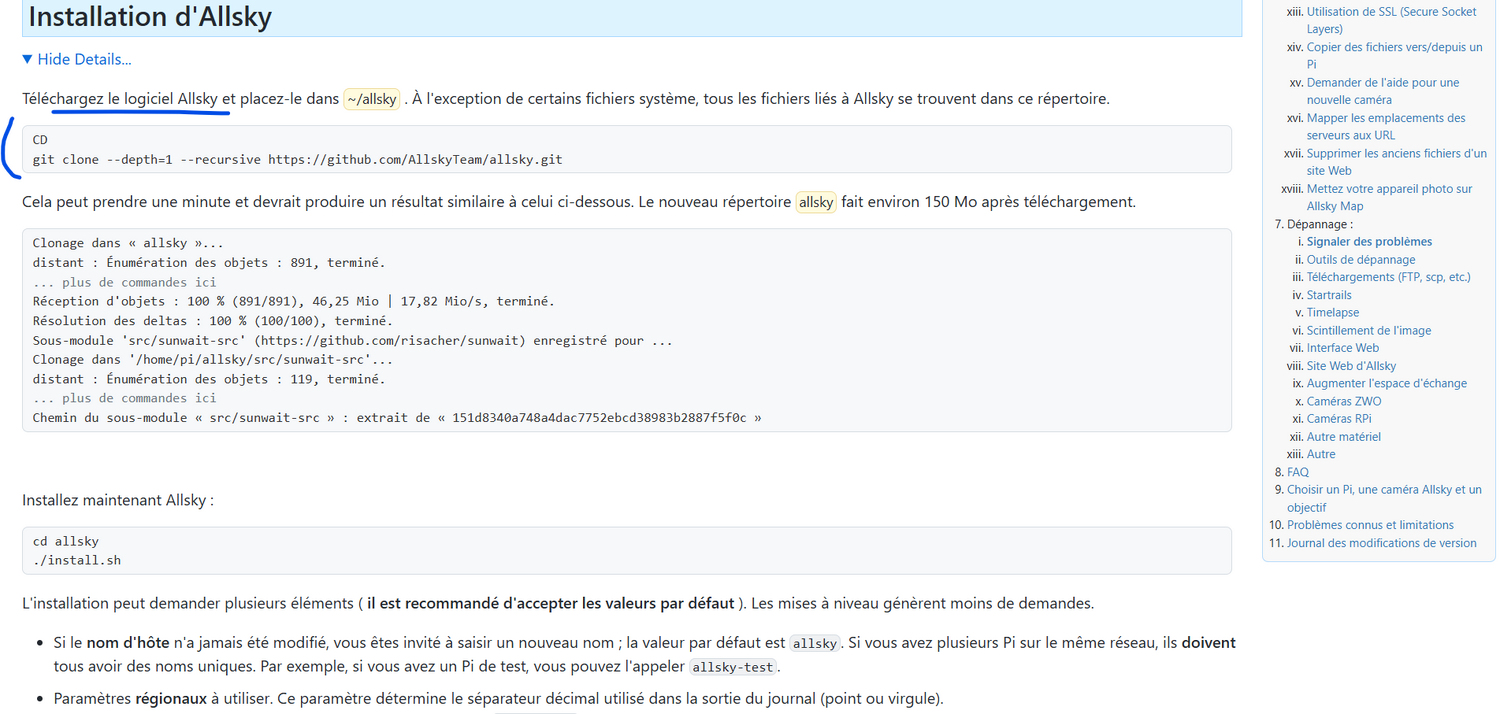Image resolution: width=1500 pixels, height=714 pixels.
Task: Click the ~/allsky highlighted path
Action: (372, 99)
